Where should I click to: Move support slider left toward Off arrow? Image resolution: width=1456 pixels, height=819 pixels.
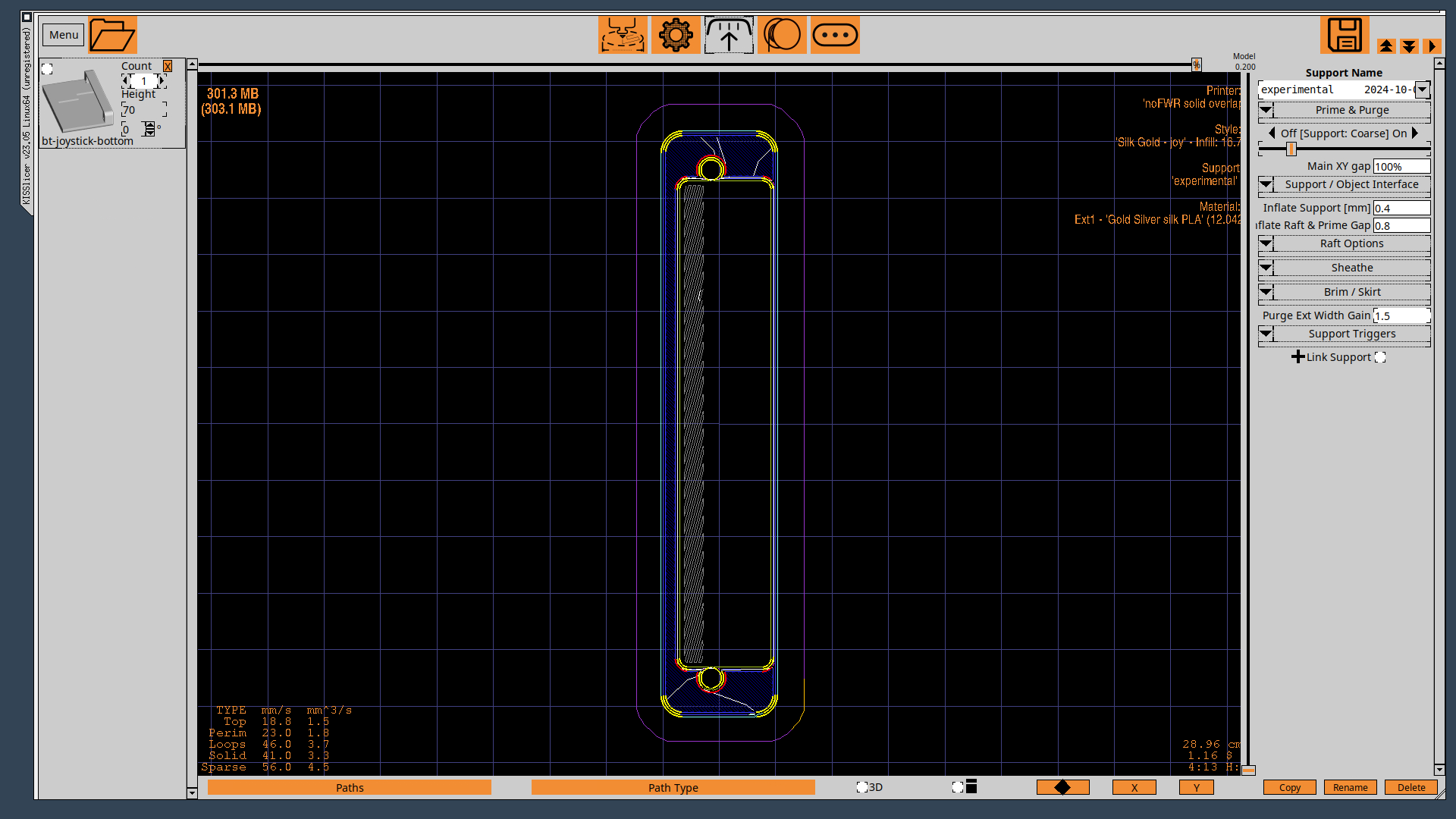click(1272, 133)
